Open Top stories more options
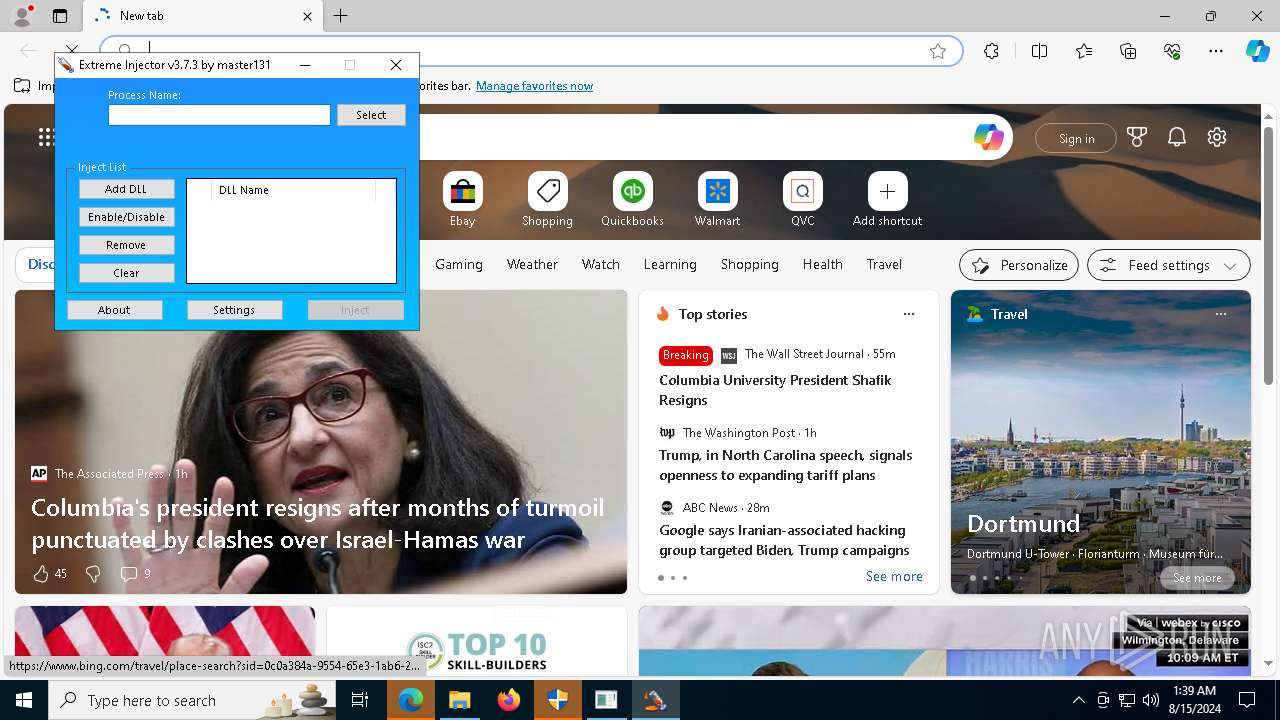The image size is (1280, 720). coord(909,314)
